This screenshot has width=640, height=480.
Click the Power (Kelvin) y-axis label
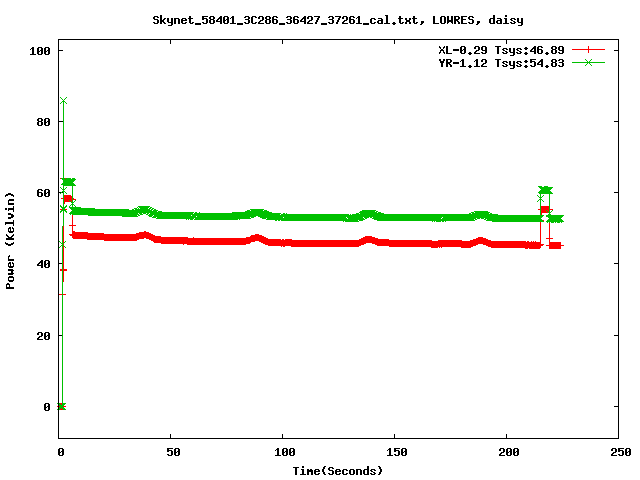(10, 241)
